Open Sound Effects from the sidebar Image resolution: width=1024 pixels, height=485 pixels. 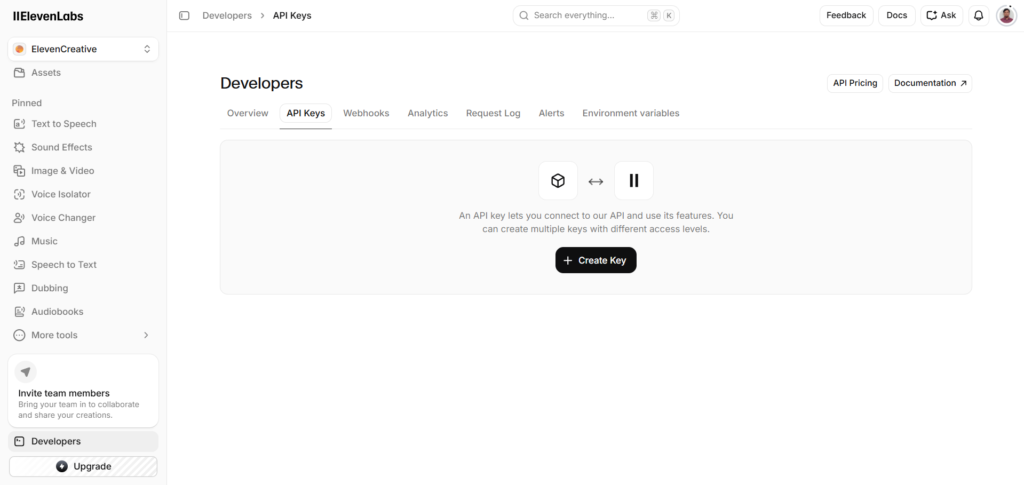coord(83,147)
